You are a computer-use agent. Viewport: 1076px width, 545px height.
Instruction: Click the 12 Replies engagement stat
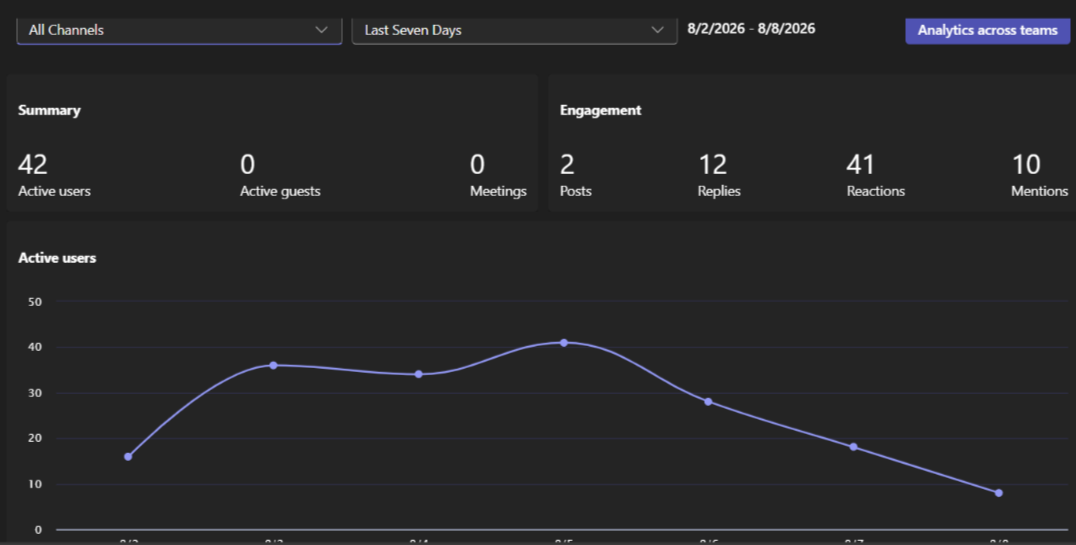click(x=719, y=175)
